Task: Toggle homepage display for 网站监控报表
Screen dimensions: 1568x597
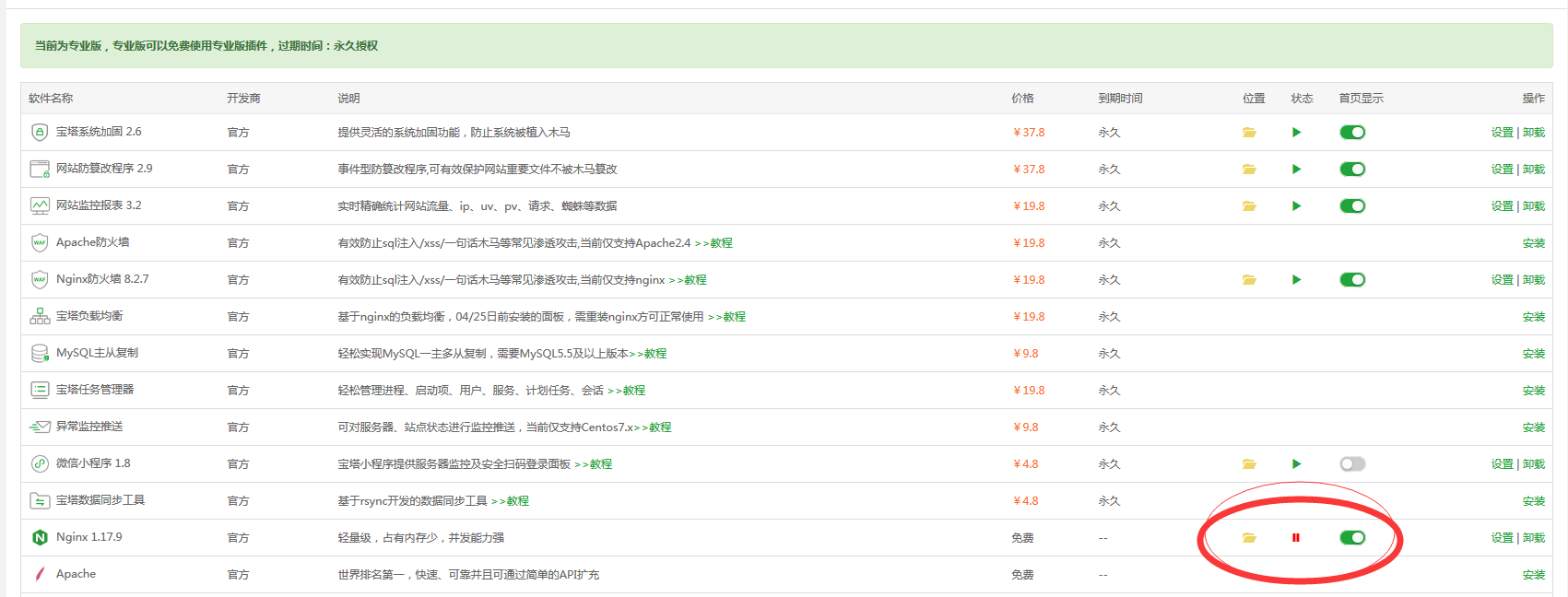Action: pos(1352,206)
